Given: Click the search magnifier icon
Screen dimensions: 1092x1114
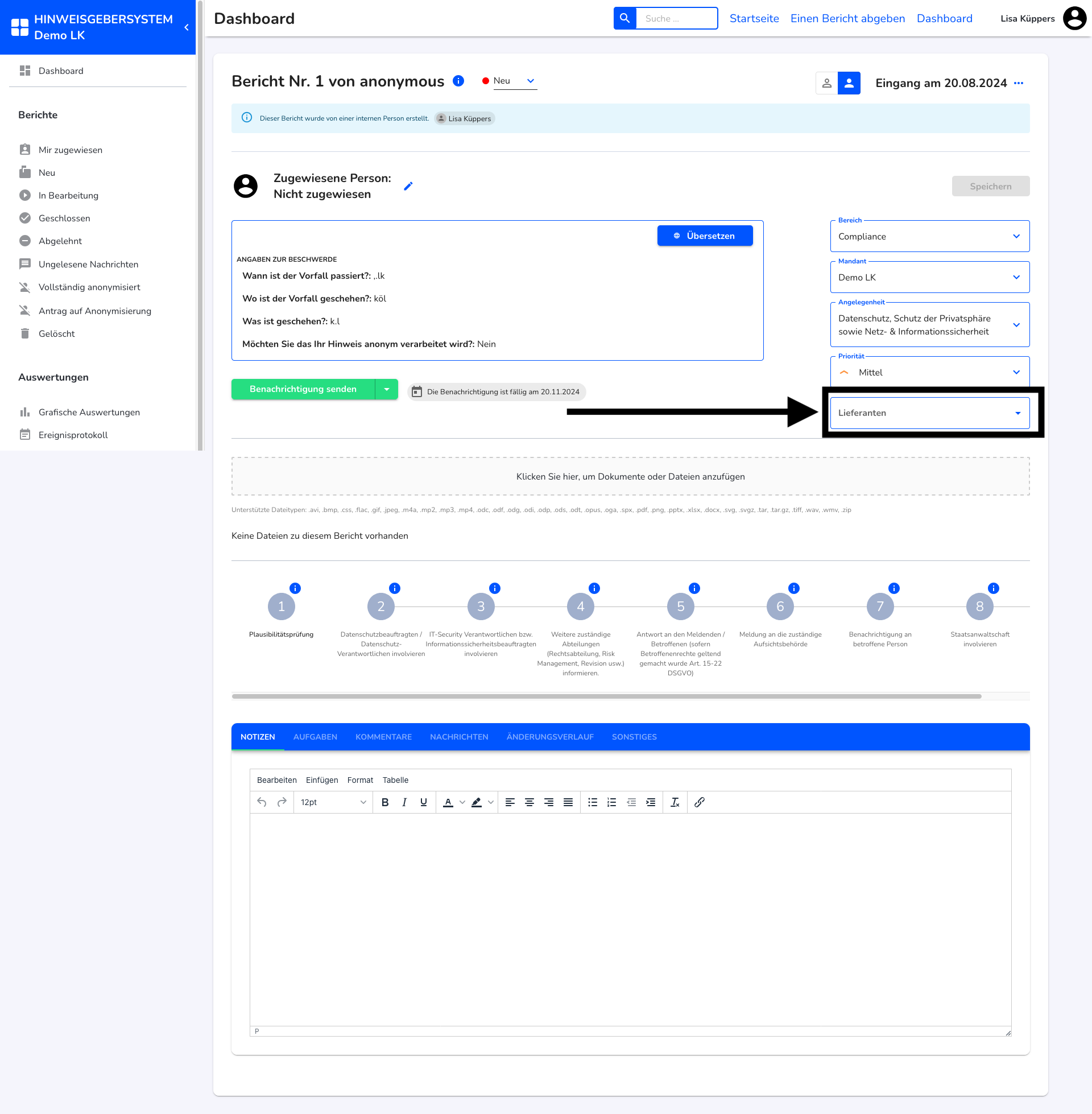Looking at the screenshot, I should (624, 18).
